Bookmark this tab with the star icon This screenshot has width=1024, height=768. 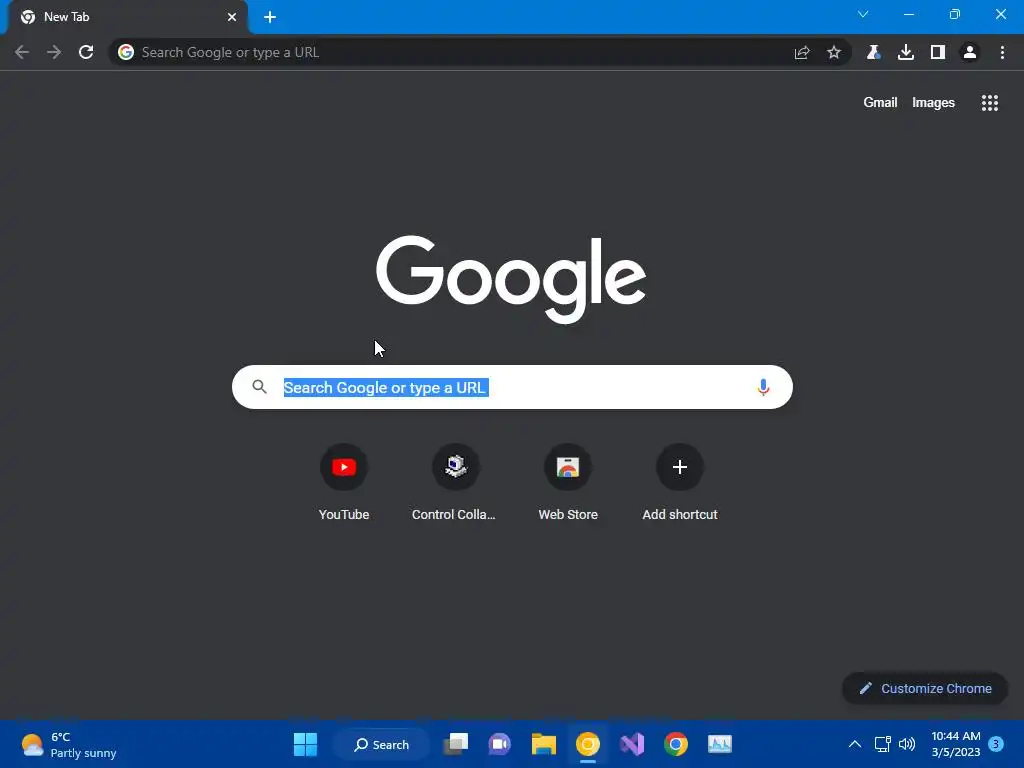click(x=834, y=52)
